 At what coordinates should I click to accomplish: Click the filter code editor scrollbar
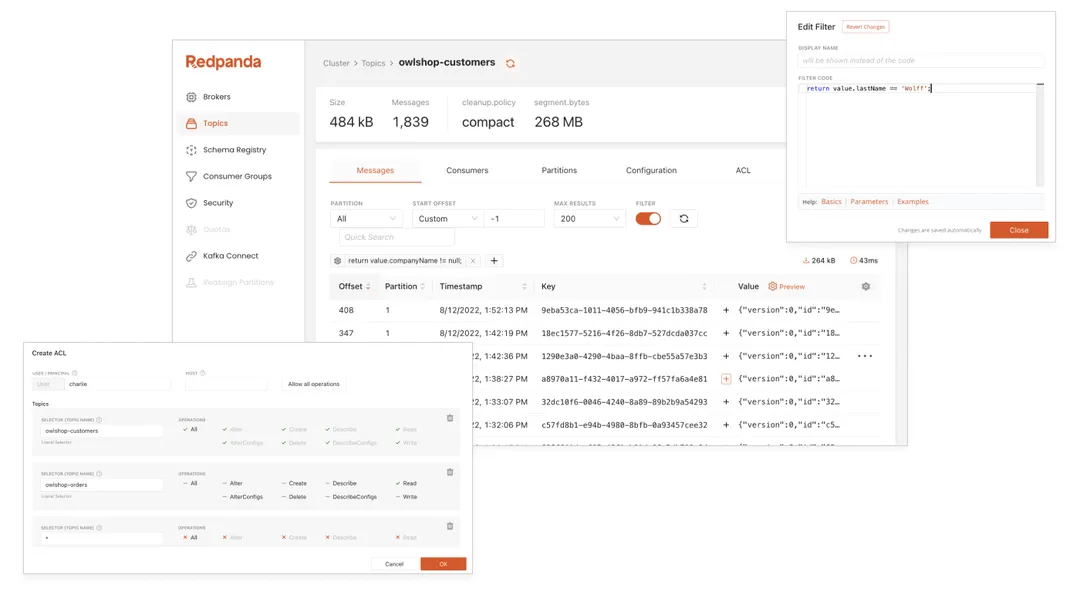(x=1040, y=135)
